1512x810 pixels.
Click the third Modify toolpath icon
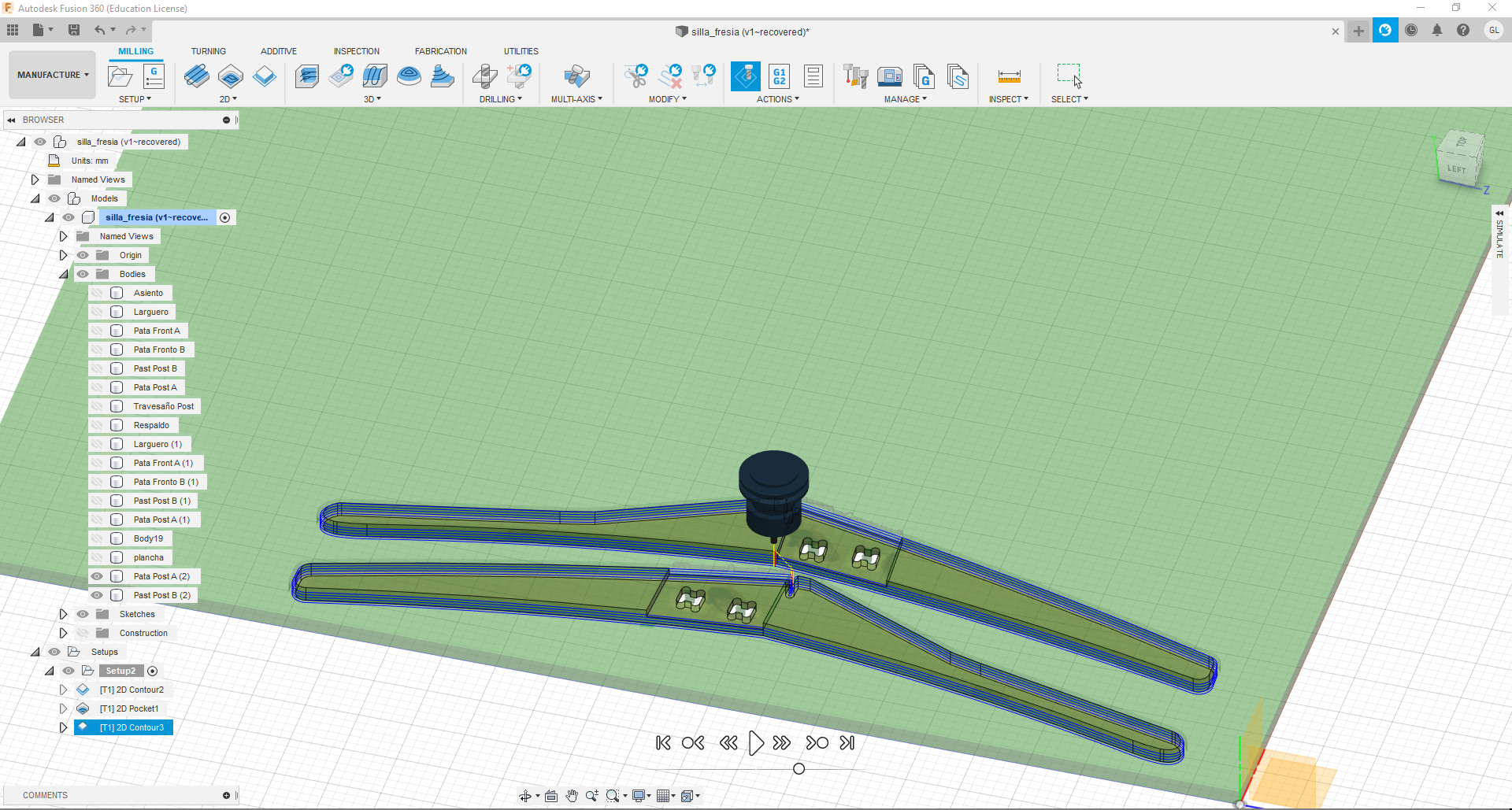click(x=703, y=76)
